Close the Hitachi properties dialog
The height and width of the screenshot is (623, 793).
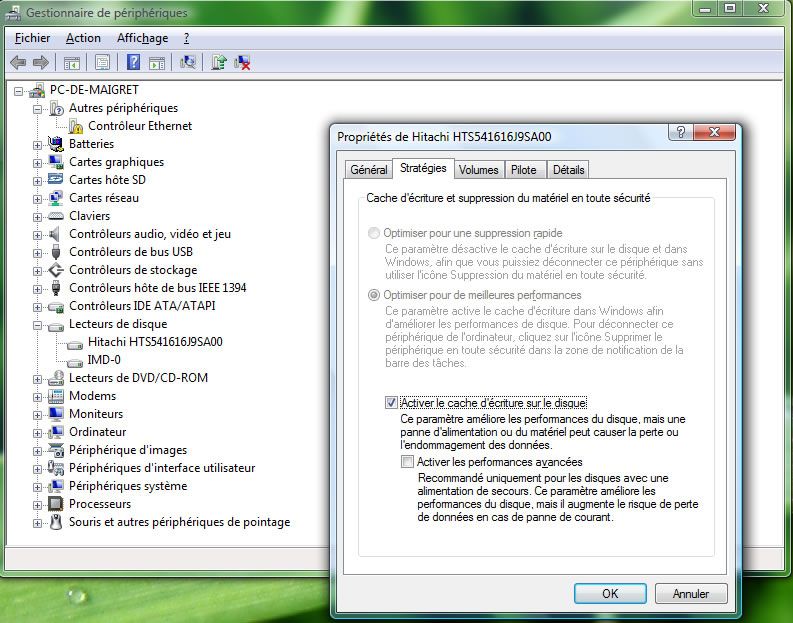click(714, 132)
